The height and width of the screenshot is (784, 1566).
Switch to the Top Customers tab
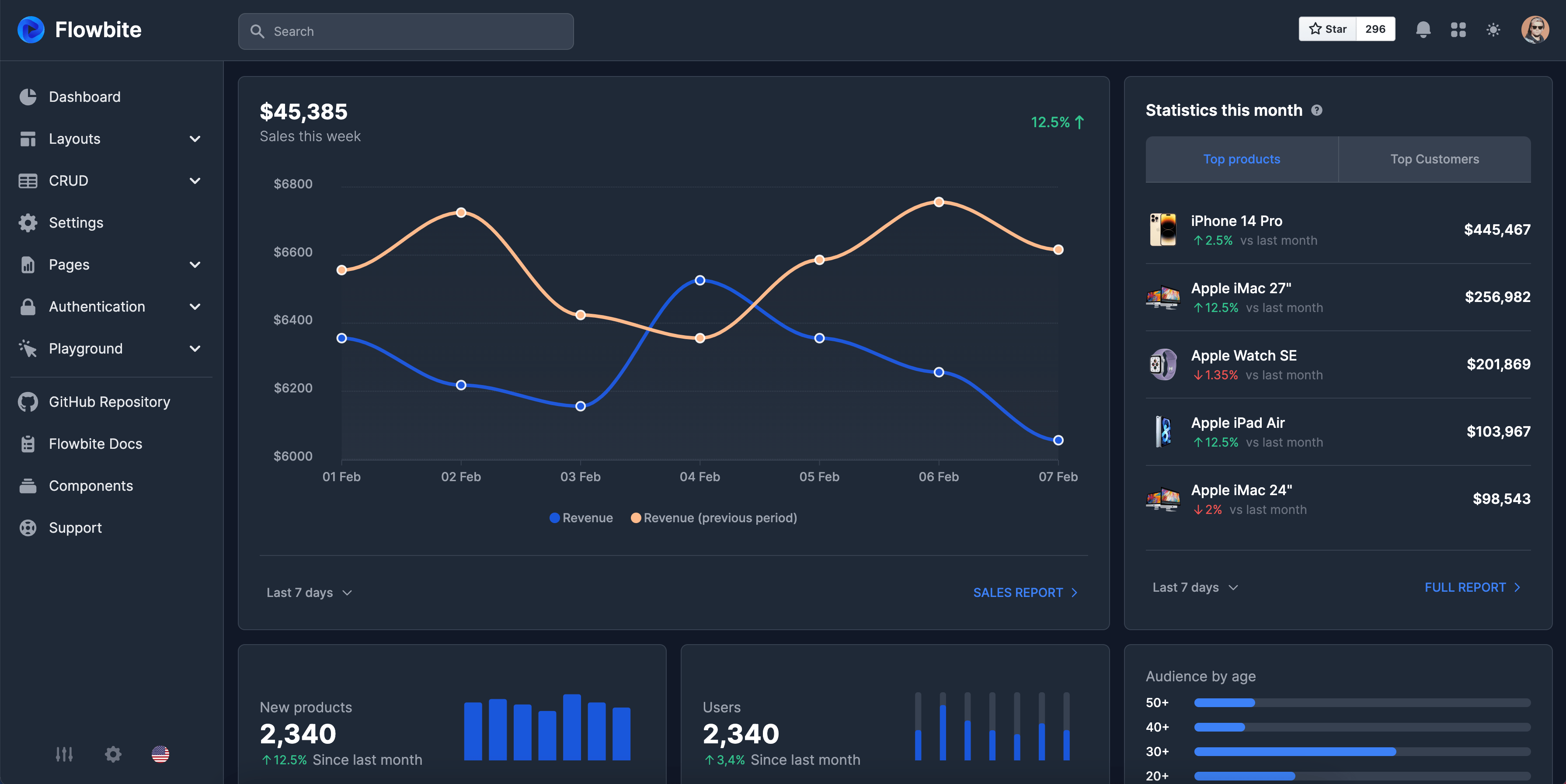point(1434,159)
